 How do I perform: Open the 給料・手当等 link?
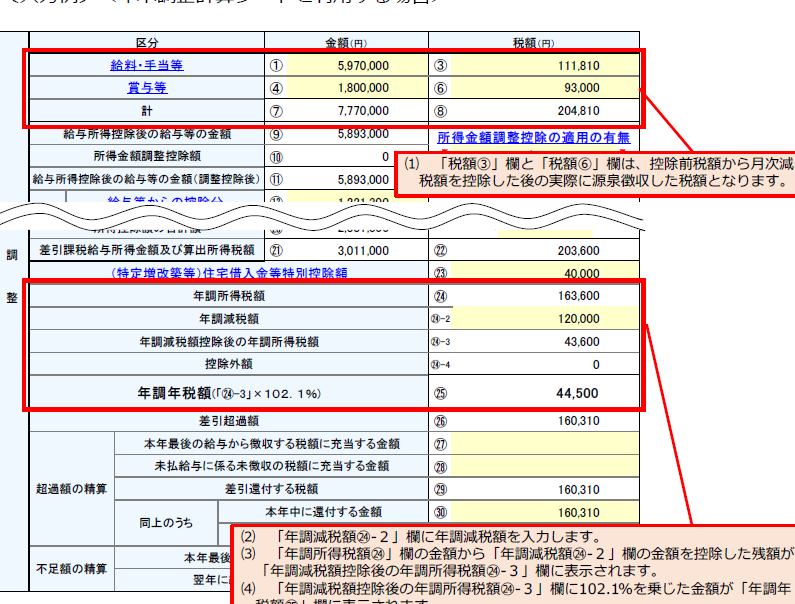pyautogui.click(x=146, y=65)
